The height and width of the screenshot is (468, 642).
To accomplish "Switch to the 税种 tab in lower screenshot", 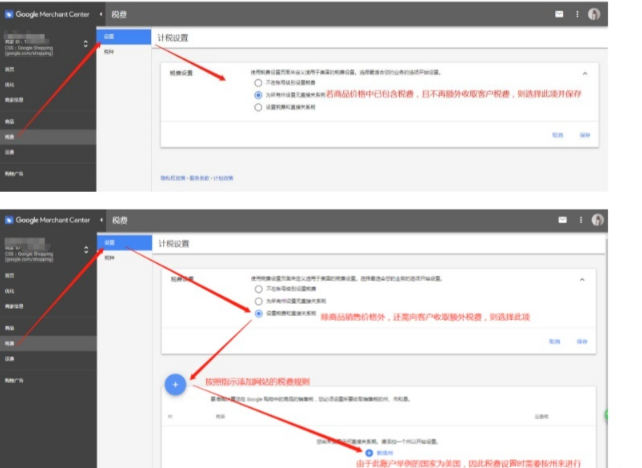I will tap(109, 258).
